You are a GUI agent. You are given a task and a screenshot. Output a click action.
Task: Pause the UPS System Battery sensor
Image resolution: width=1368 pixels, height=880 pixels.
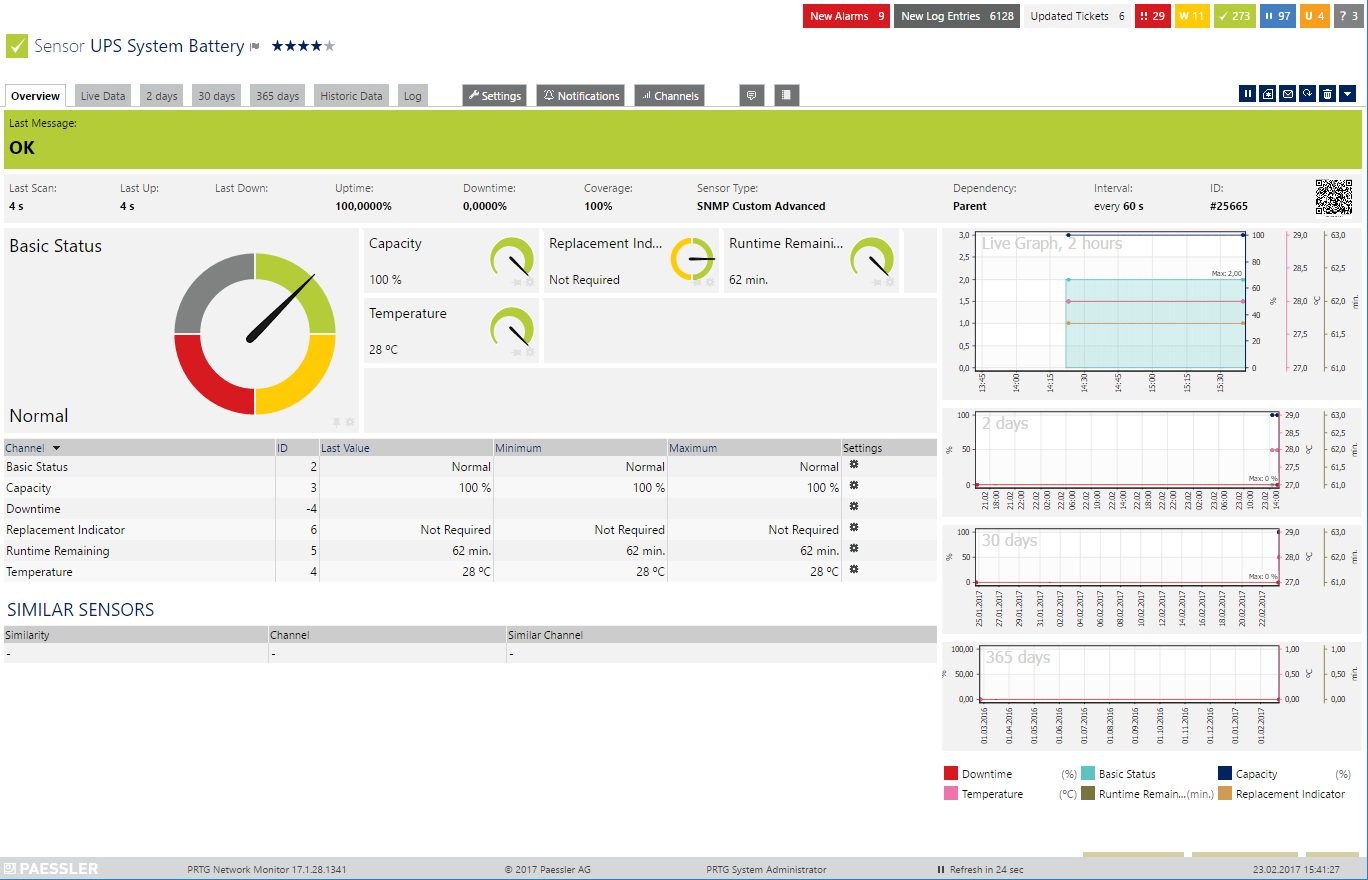click(x=1247, y=93)
